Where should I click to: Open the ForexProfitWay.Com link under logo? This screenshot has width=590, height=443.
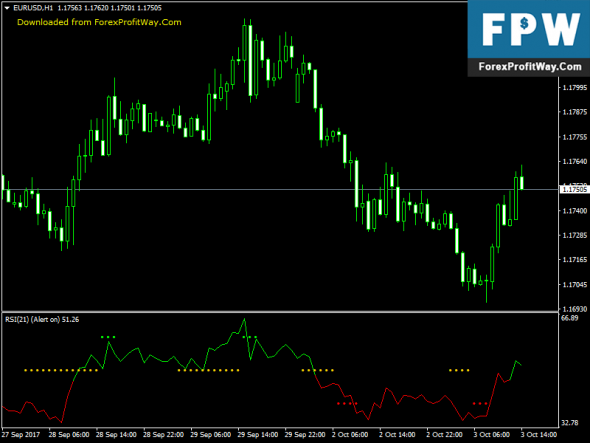[x=530, y=67]
